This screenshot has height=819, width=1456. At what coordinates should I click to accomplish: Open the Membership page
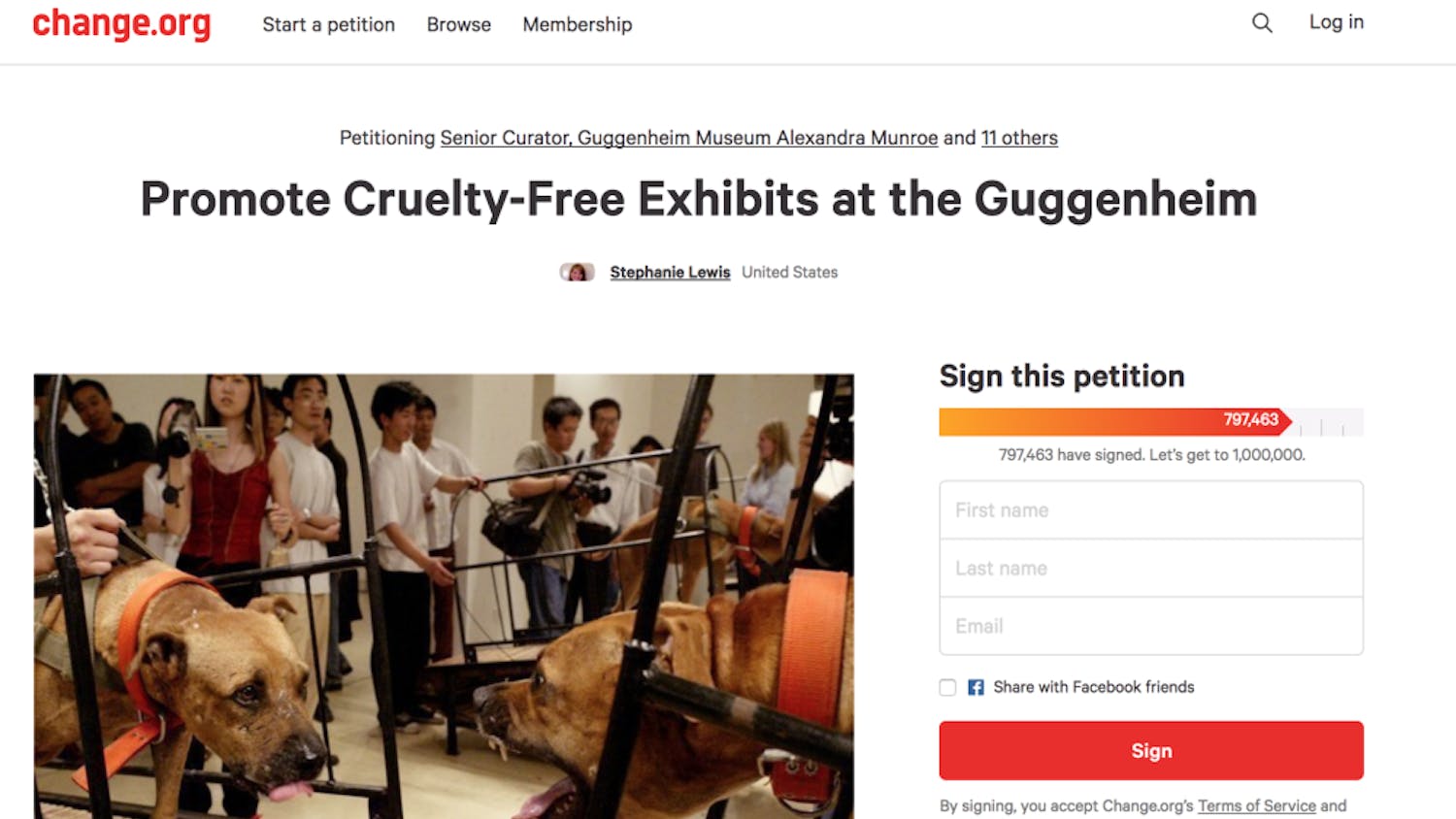click(x=578, y=24)
